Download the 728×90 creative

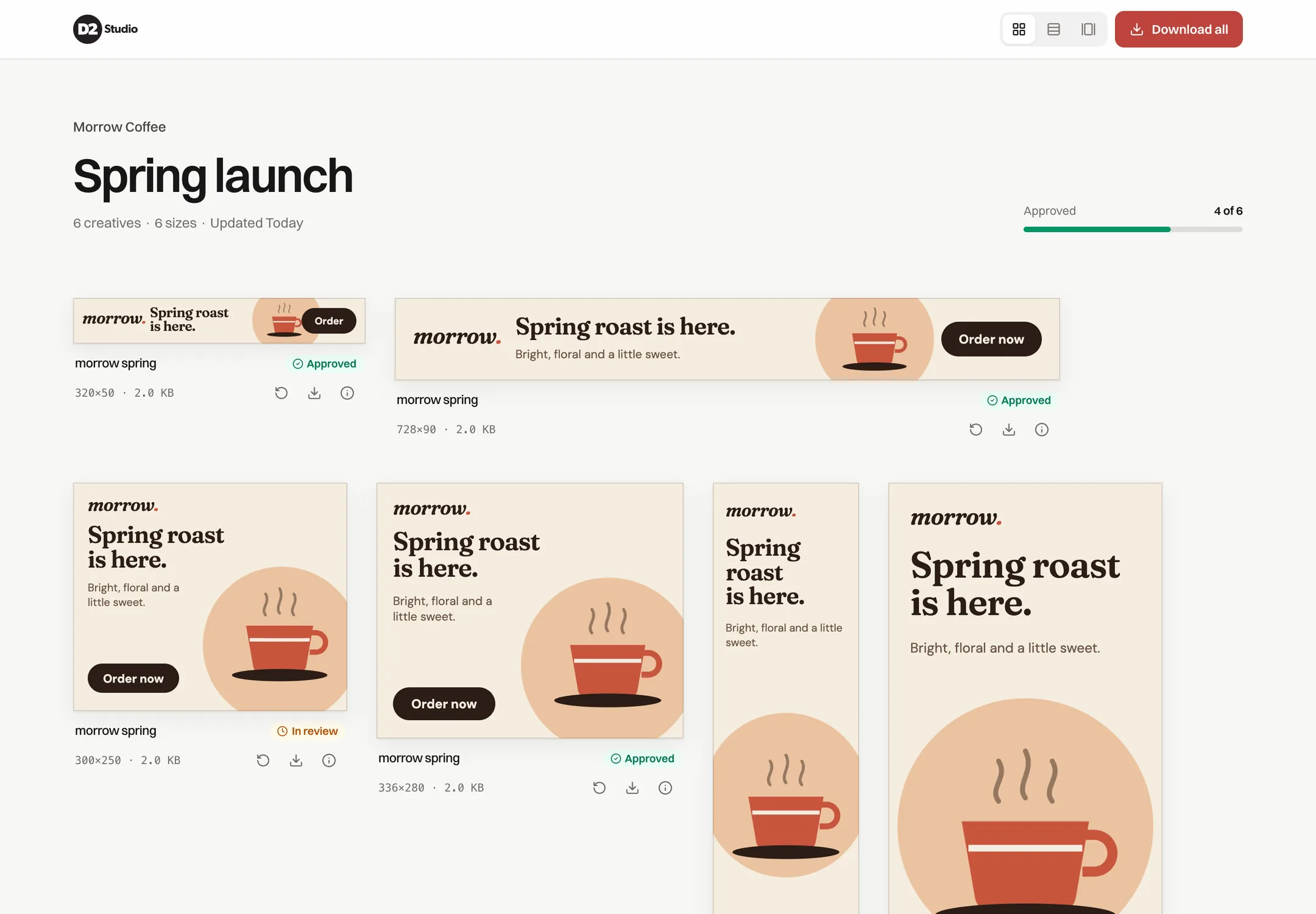(1008, 430)
